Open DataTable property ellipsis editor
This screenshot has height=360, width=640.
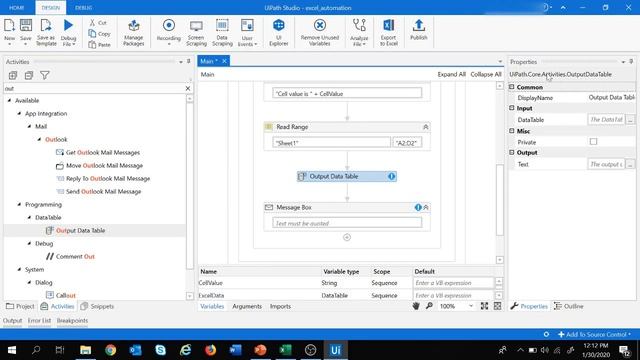[x=630, y=120]
